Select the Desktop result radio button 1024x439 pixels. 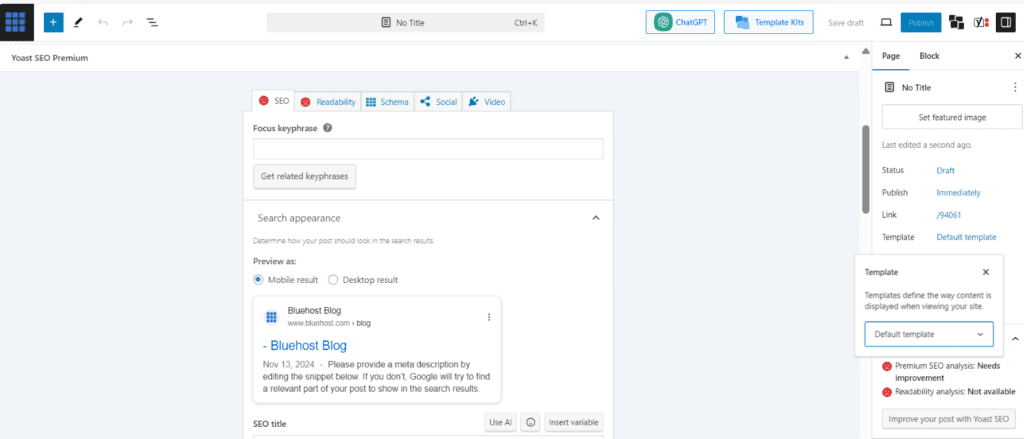(x=333, y=280)
